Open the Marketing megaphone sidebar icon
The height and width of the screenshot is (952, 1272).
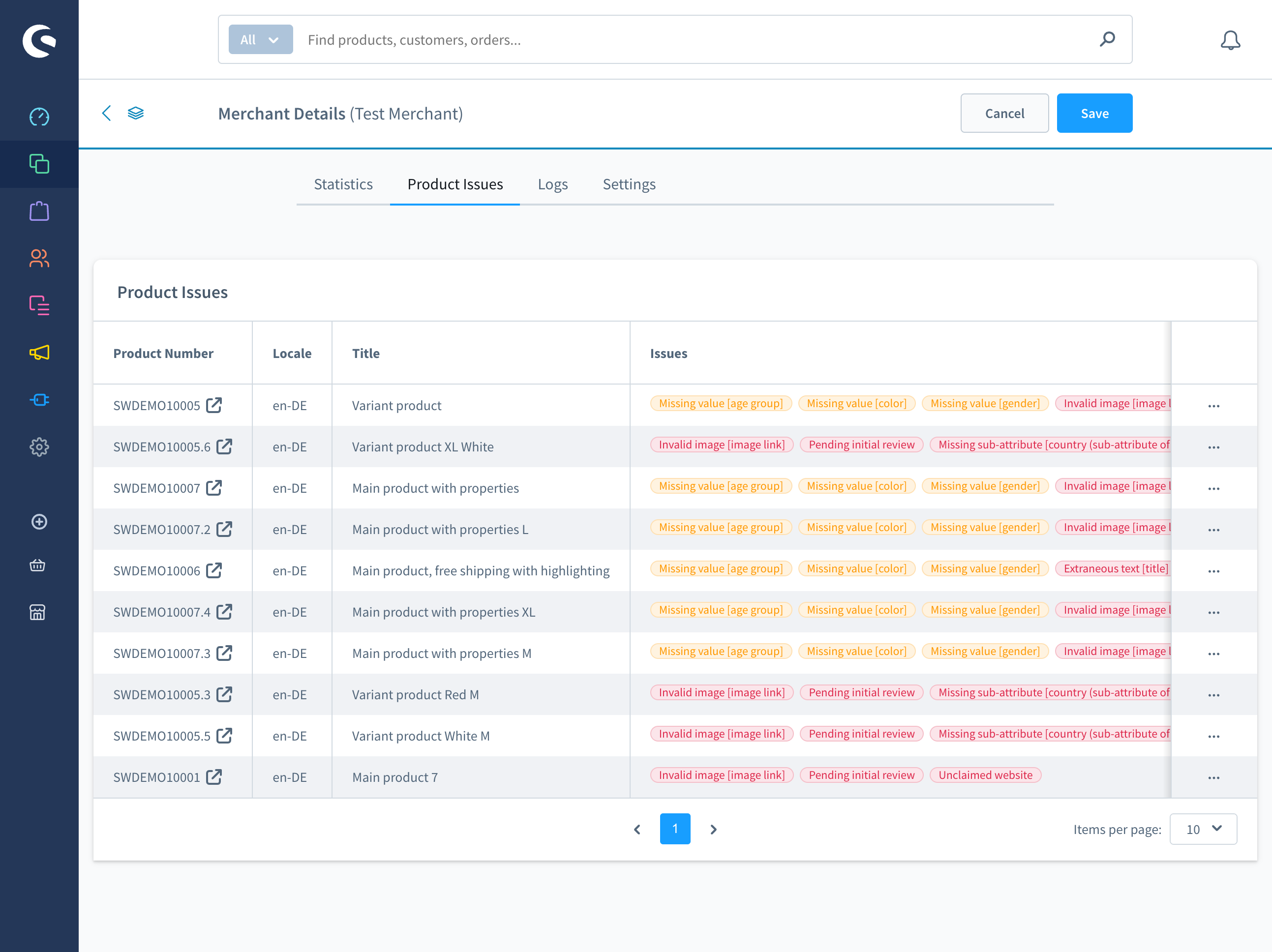coord(39,353)
